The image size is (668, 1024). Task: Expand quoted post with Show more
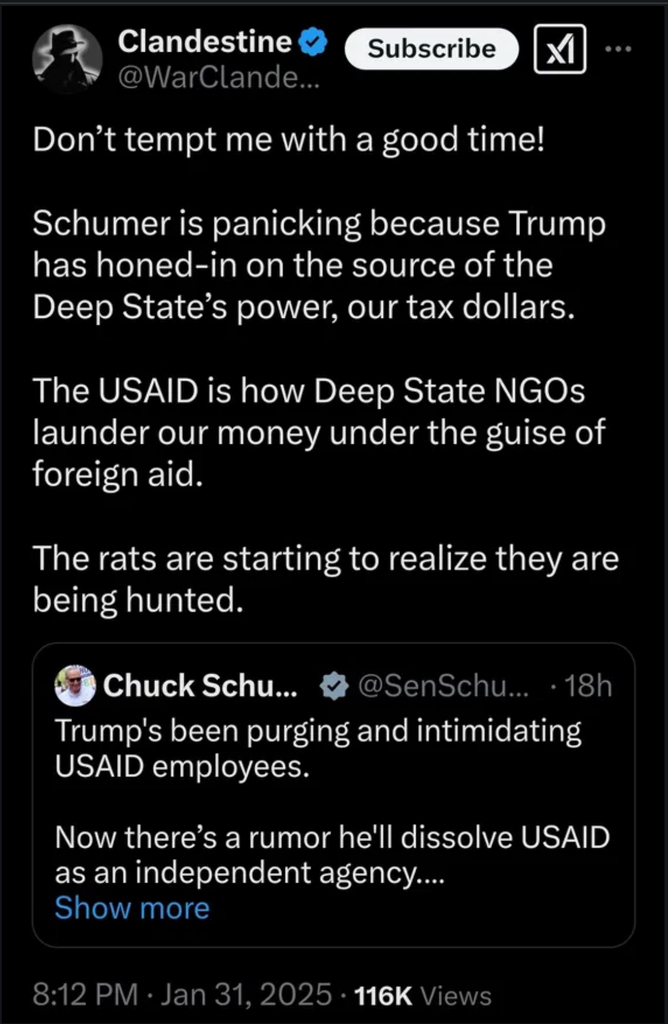pyautogui.click(x=132, y=908)
